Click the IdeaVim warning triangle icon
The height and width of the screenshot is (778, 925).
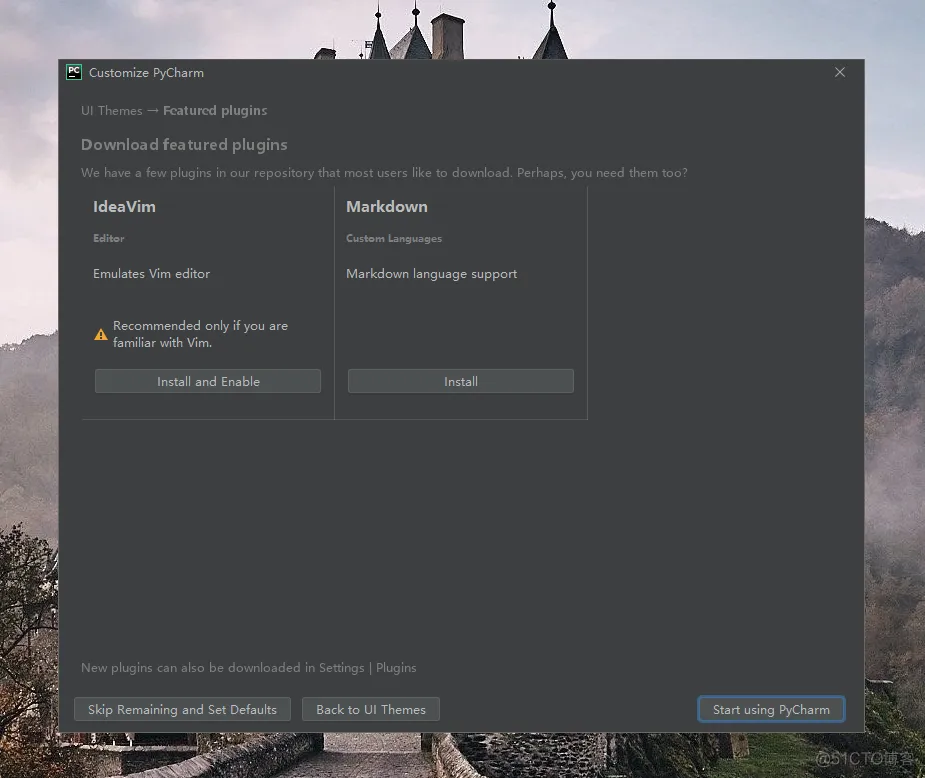(101, 334)
